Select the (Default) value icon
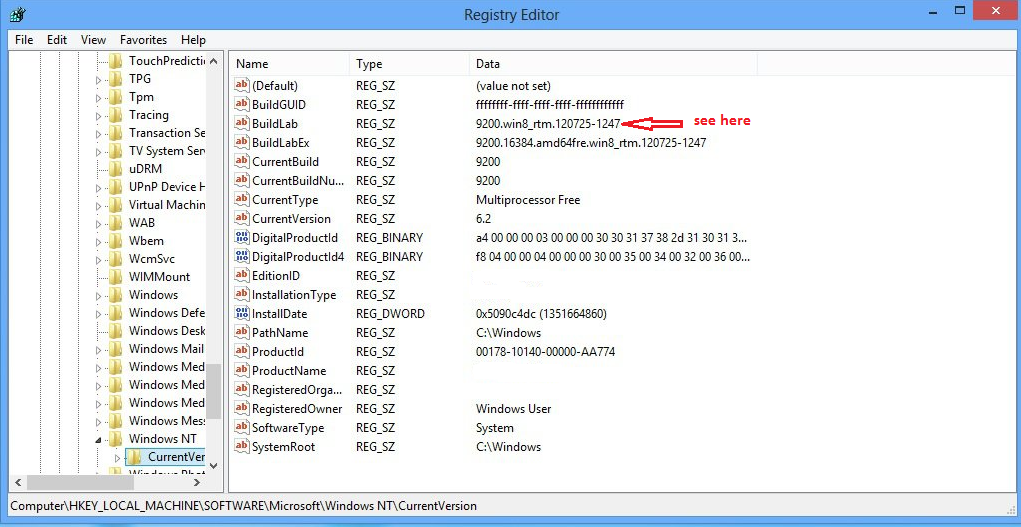The height and width of the screenshot is (527, 1021). [242, 85]
